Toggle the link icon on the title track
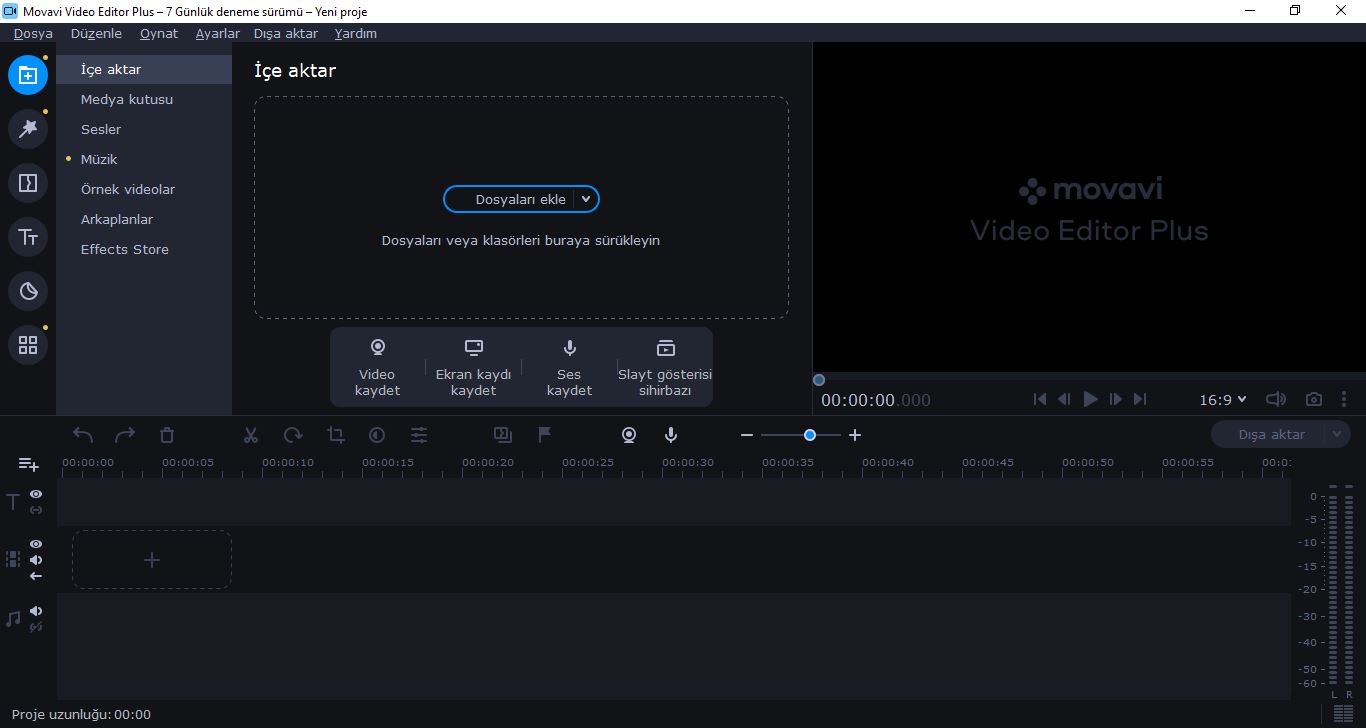Viewport: 1366px width, 728px height. (x=36, y=510)
